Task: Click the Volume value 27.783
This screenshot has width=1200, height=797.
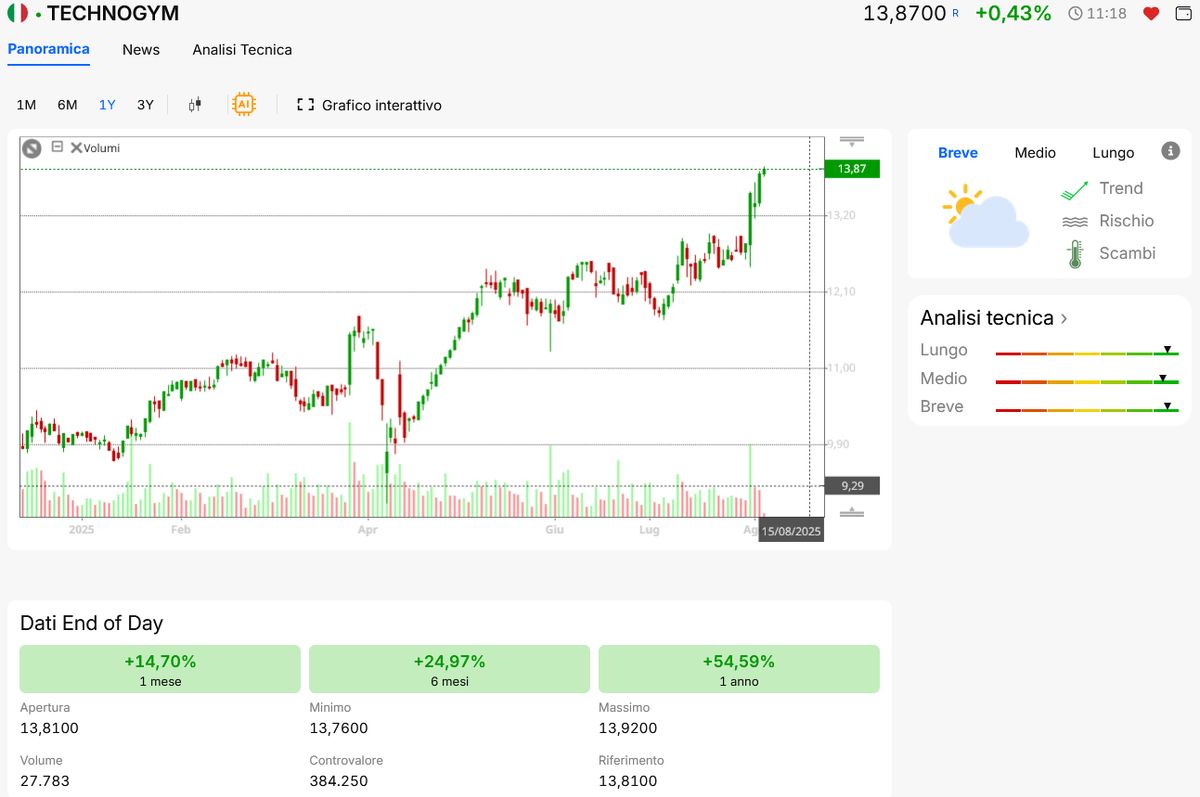Action: pos(45,781)
